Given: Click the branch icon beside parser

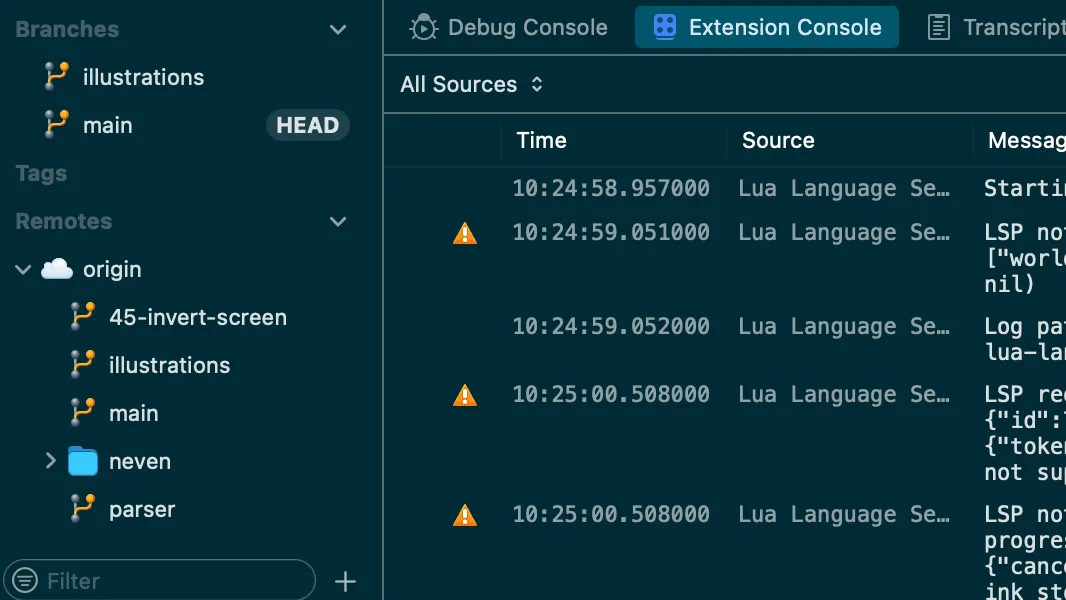Looking at the screenshot, I should pyautogui.click(x=83, y=508).
